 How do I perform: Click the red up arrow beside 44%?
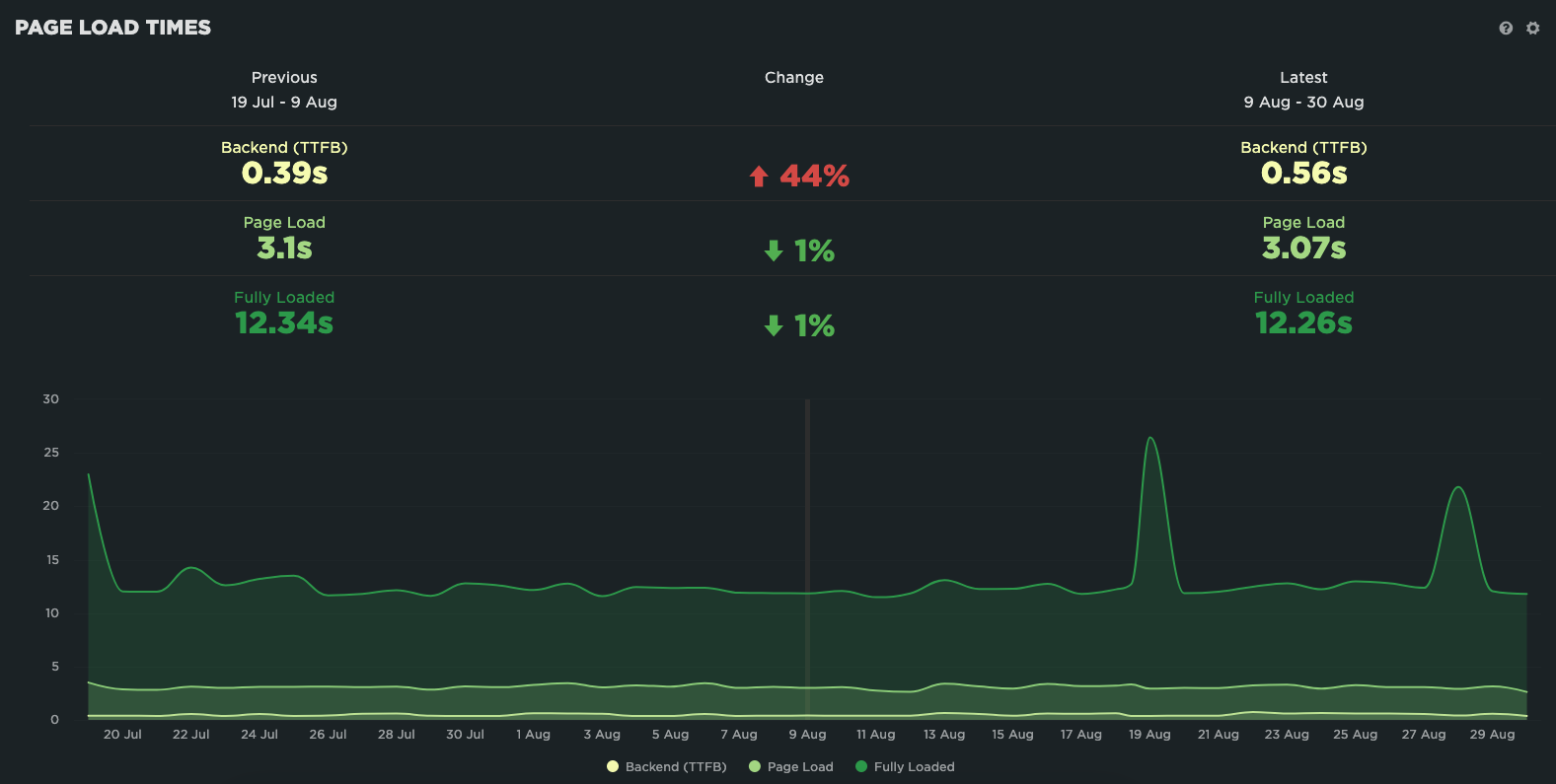coord(758,177)
